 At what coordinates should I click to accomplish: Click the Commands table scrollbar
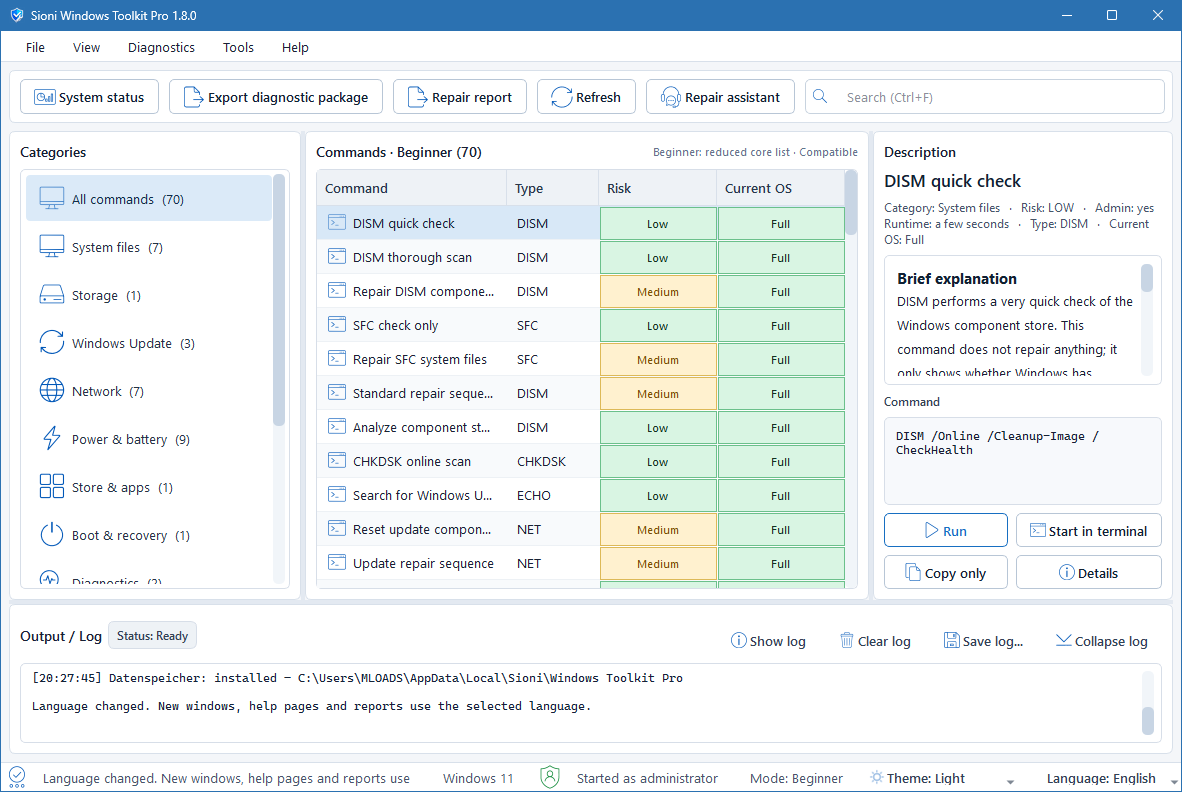(x=851, y=203)
